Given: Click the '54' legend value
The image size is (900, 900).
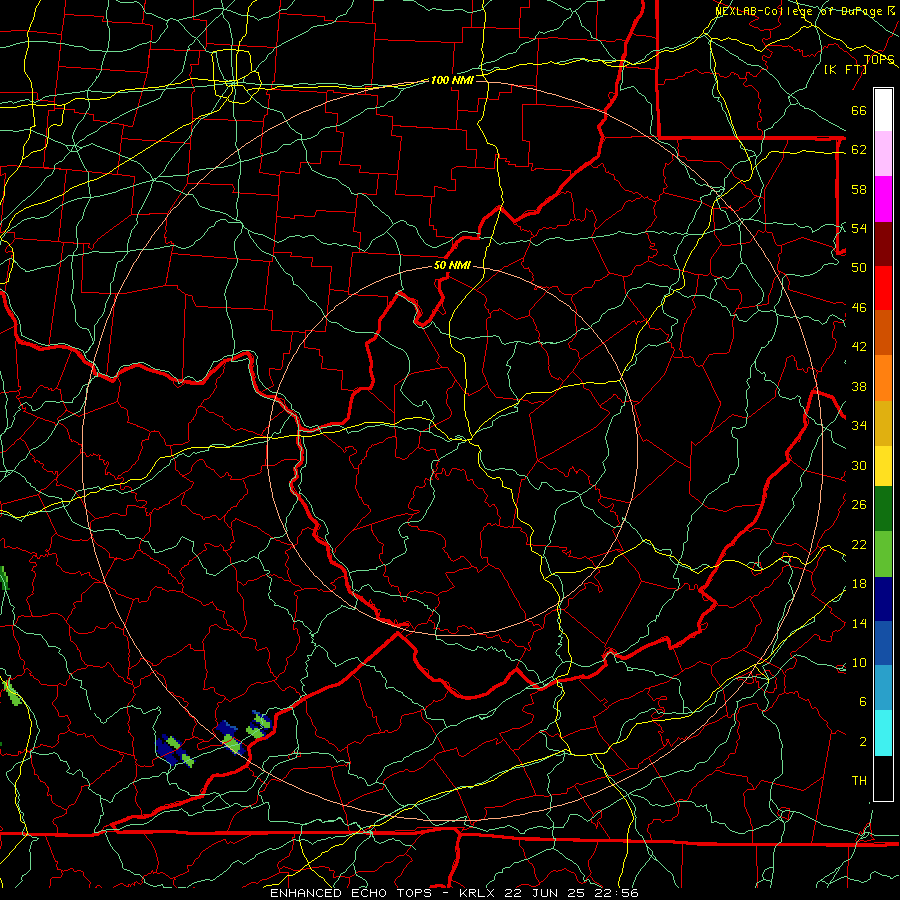Looking at the screenshot, I should click(x=859, y=228).
